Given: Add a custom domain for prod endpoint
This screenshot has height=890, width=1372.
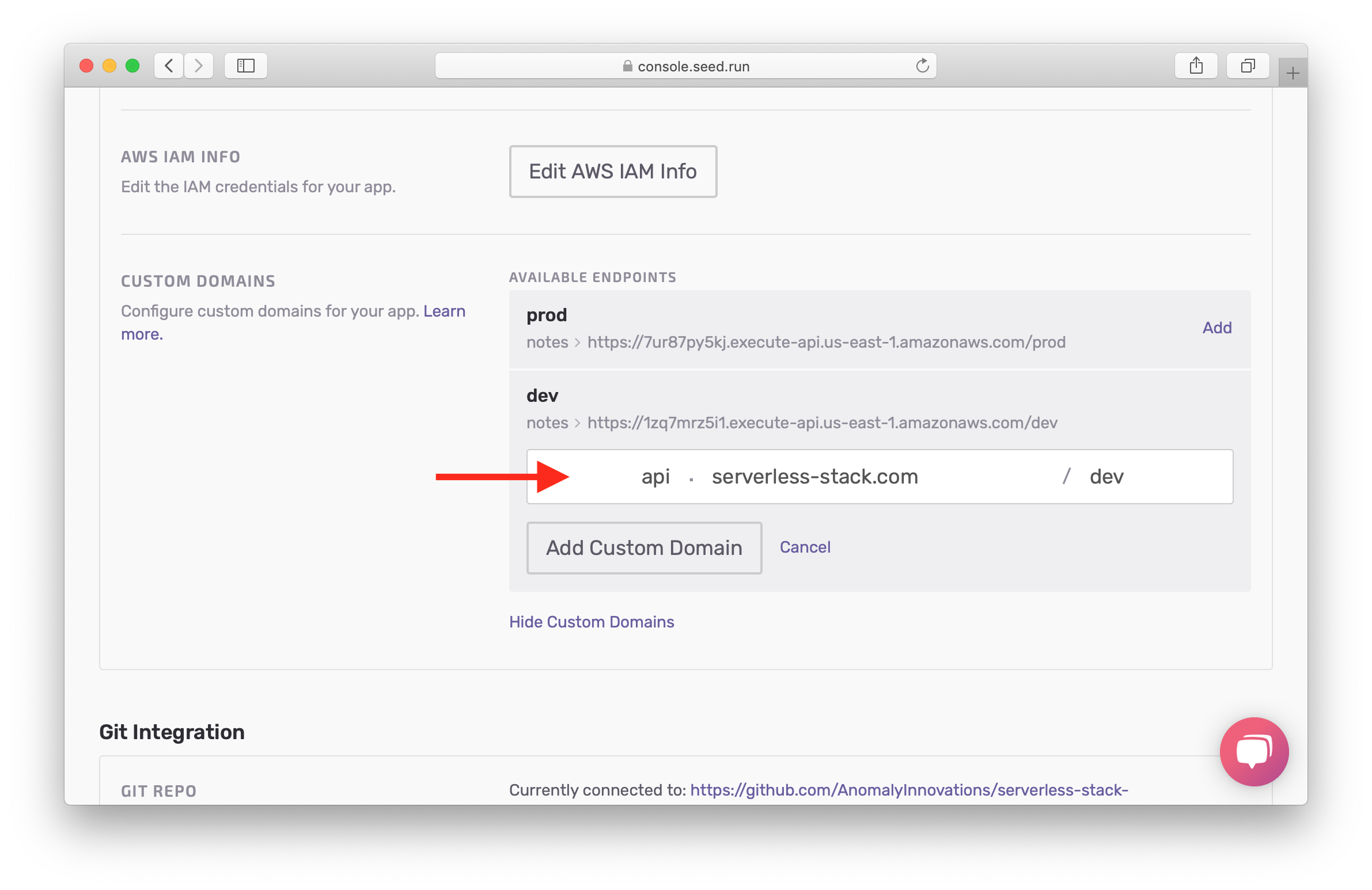Looking at the screenshot, I should [x=1216, y=328].
